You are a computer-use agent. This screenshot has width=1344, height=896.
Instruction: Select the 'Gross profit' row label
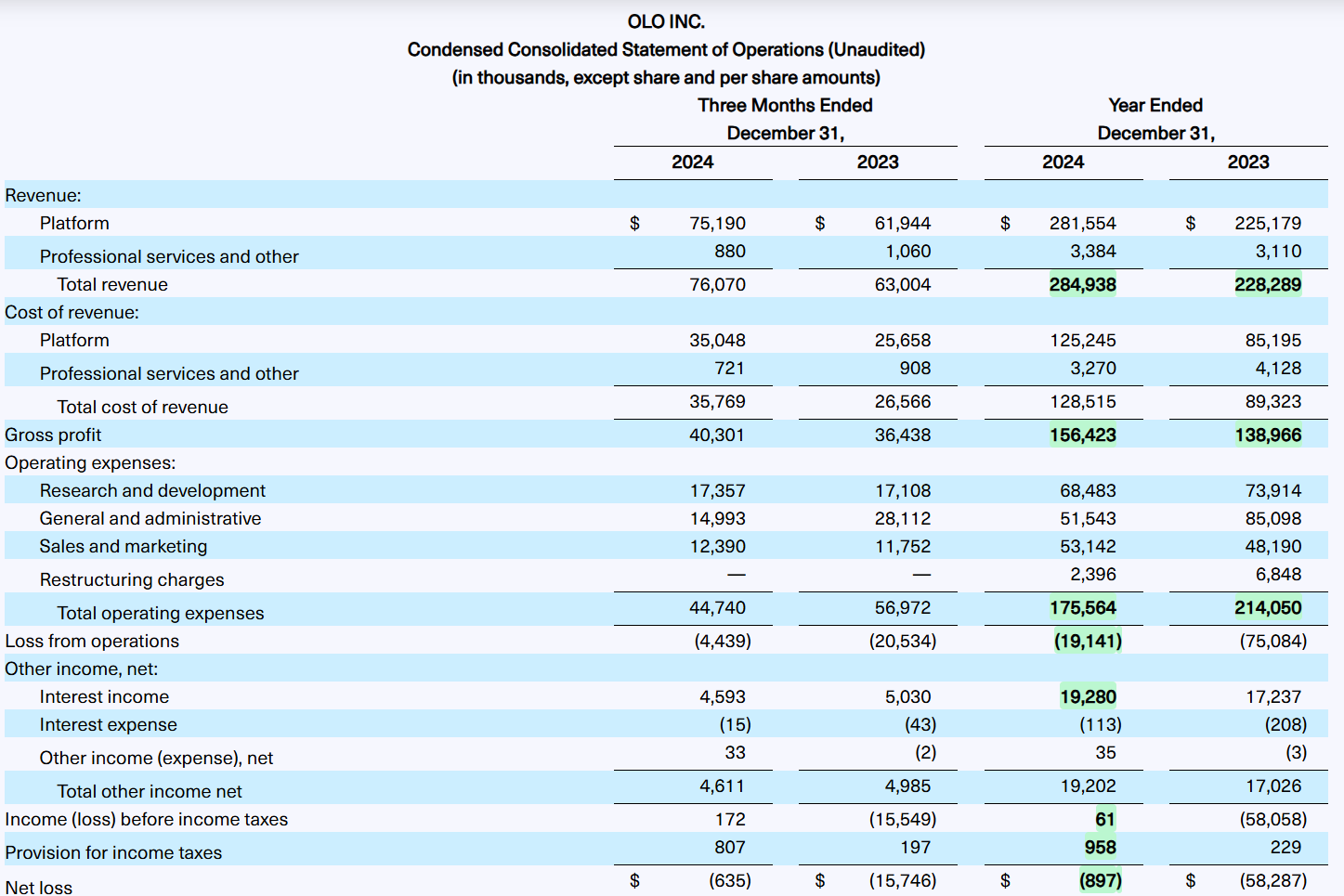click(53, 435)
